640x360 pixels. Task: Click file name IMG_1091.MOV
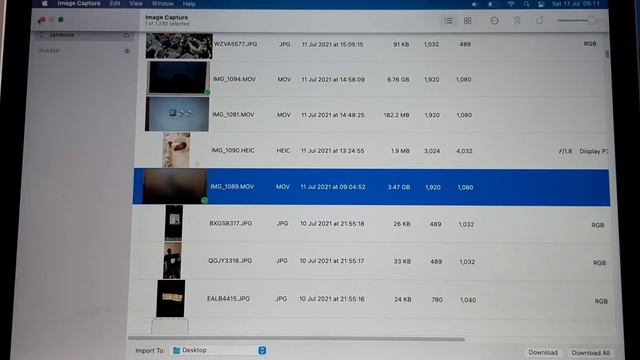click(x=233, y=115)
